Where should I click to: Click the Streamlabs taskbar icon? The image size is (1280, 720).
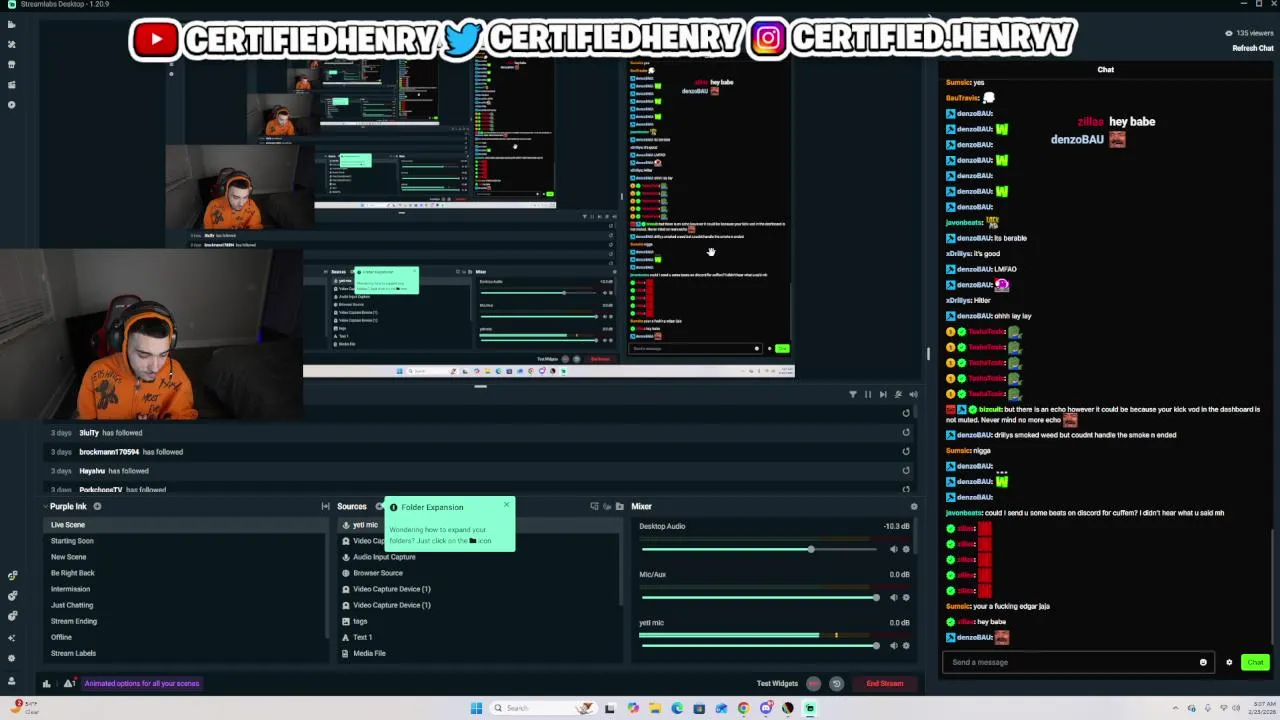[810, 708]
